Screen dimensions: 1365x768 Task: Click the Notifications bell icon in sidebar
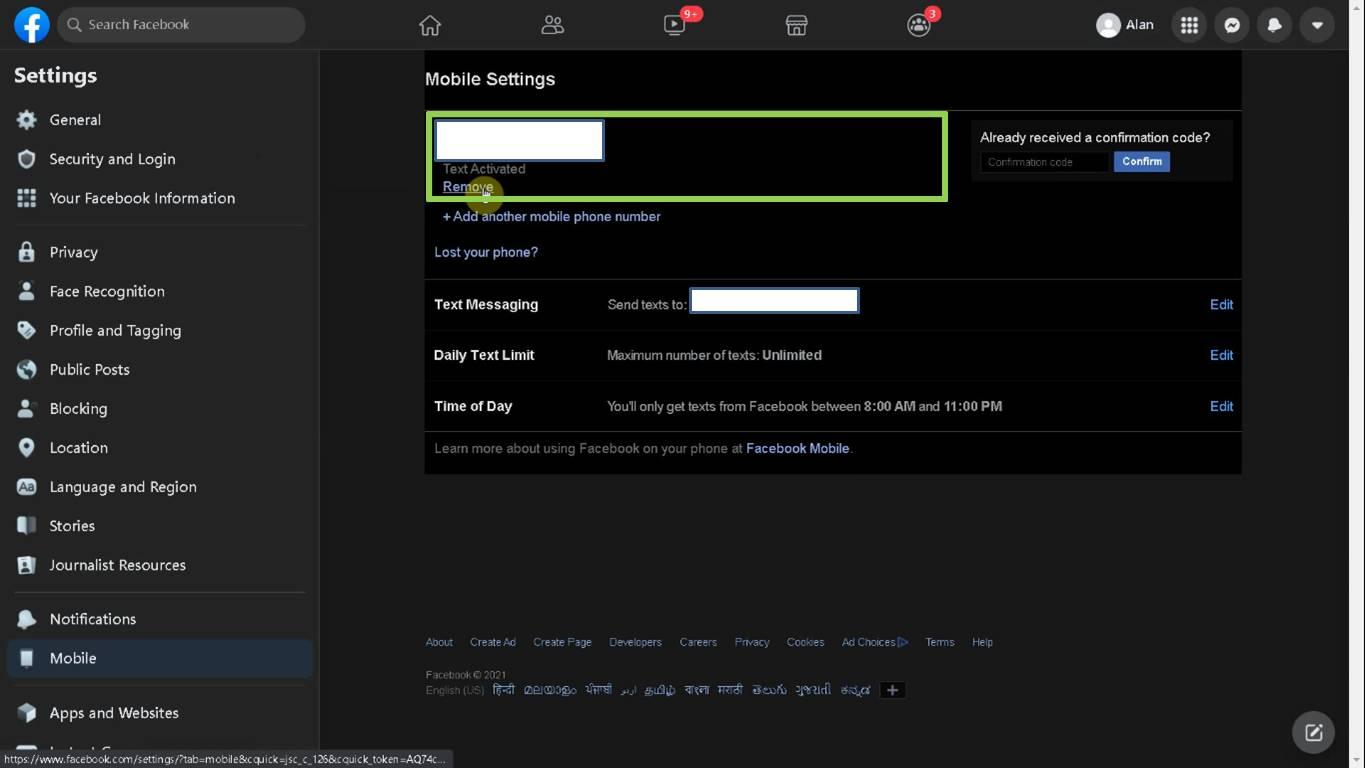(x=27, y=619)
